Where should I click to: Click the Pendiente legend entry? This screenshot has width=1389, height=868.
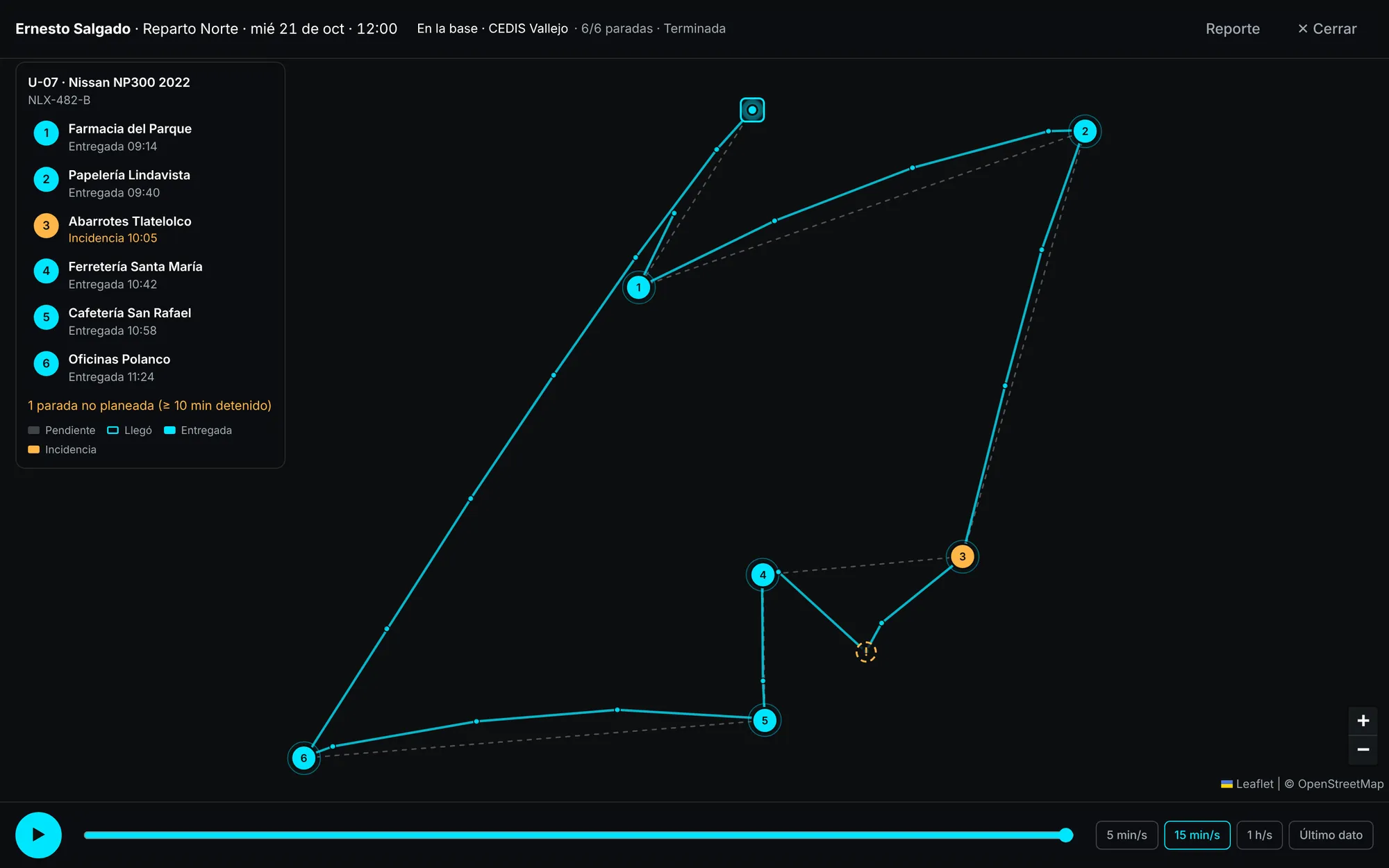(x=62, y=431)
